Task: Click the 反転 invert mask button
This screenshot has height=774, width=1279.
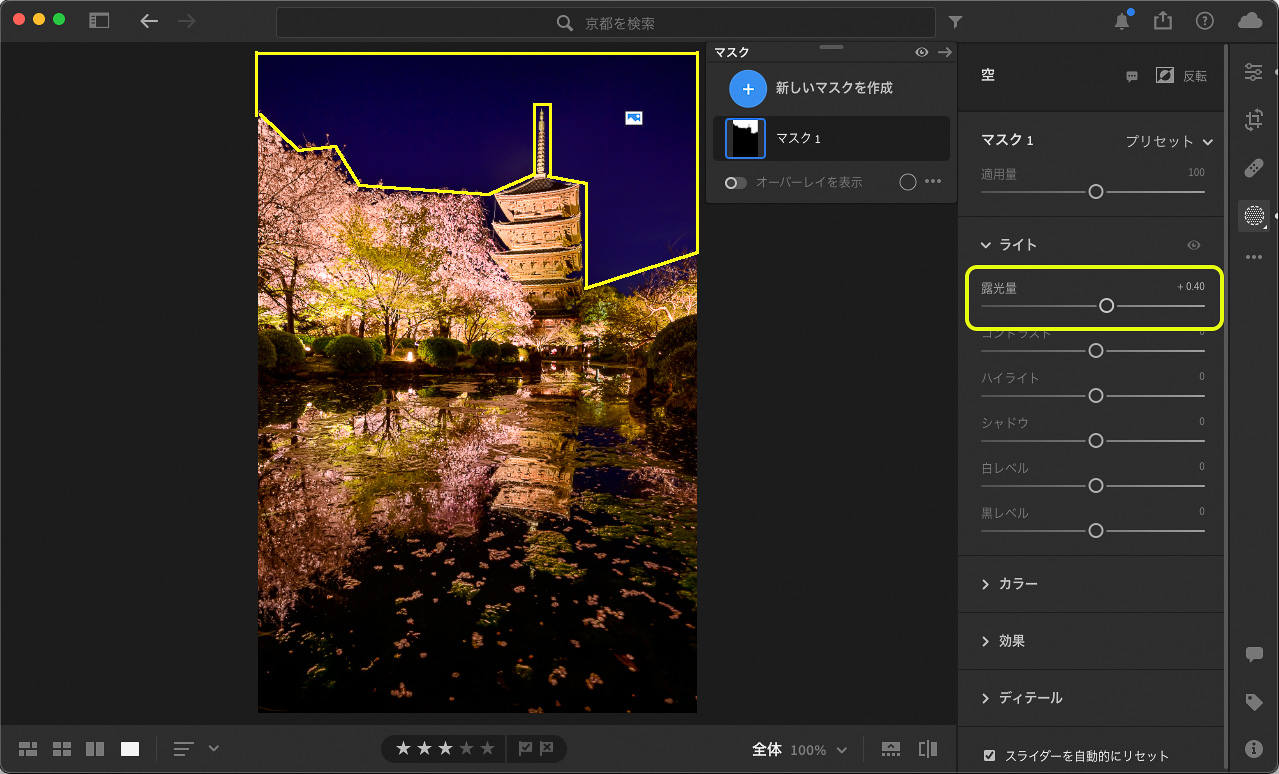Action: pos(1181,76)
